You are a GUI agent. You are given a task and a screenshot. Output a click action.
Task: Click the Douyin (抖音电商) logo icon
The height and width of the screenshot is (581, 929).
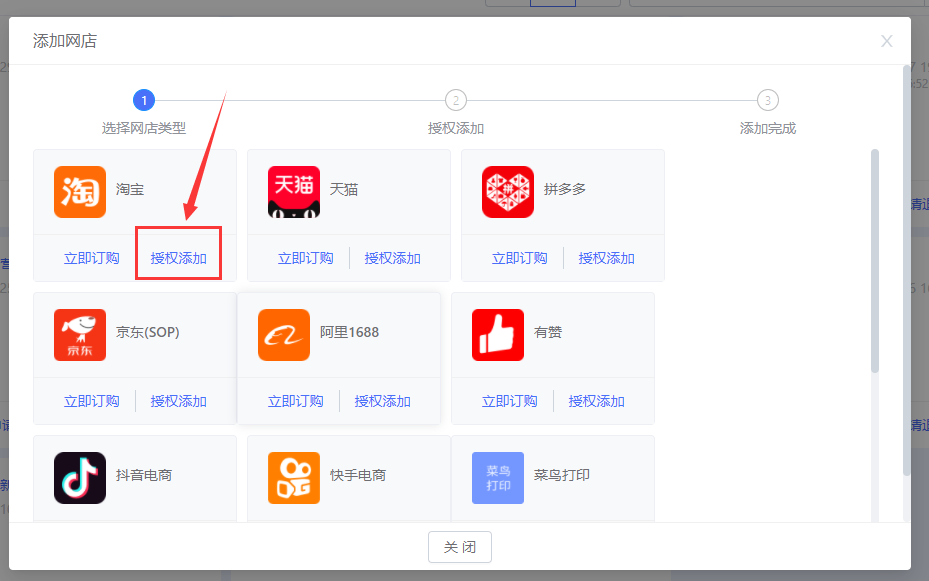pos(80,478)
